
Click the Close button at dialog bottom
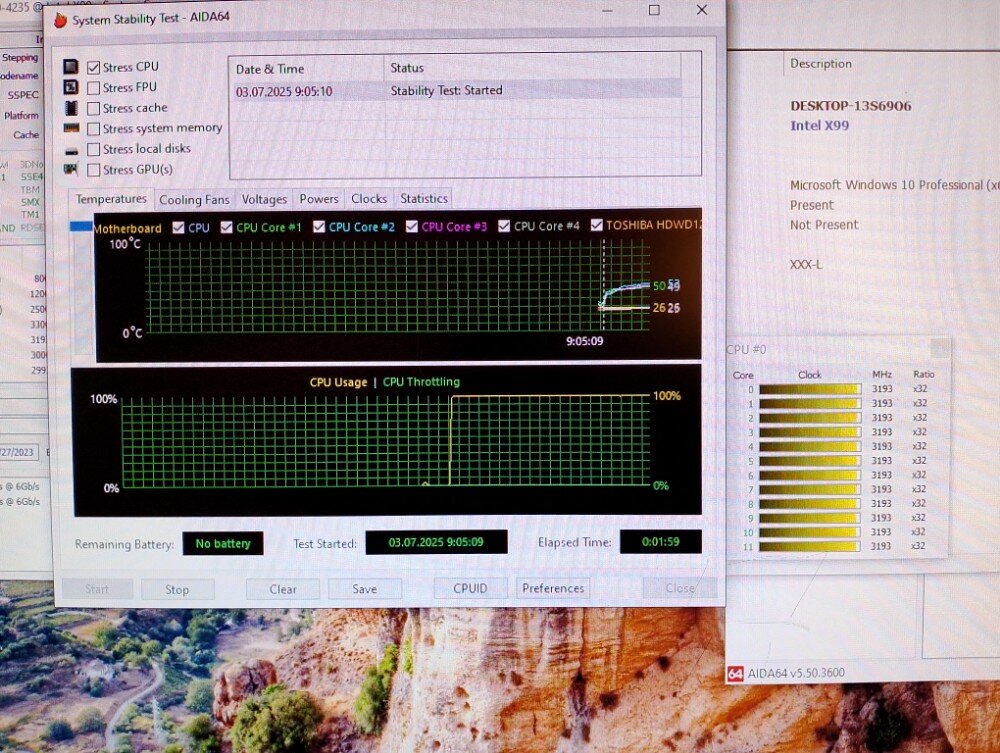tap(680, 588)
